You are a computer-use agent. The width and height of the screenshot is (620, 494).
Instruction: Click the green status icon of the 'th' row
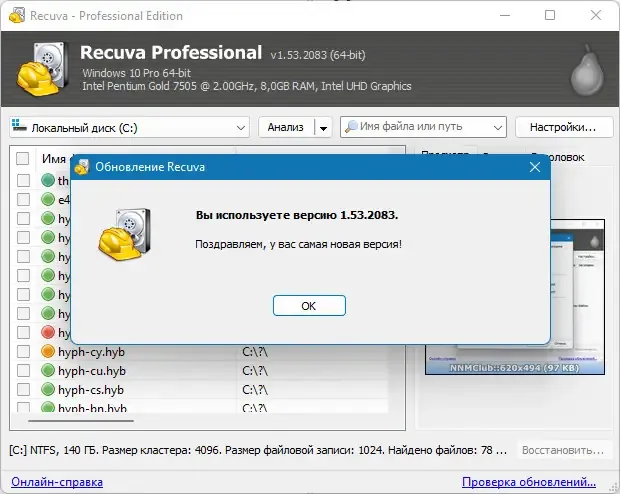tap(48, 180)
